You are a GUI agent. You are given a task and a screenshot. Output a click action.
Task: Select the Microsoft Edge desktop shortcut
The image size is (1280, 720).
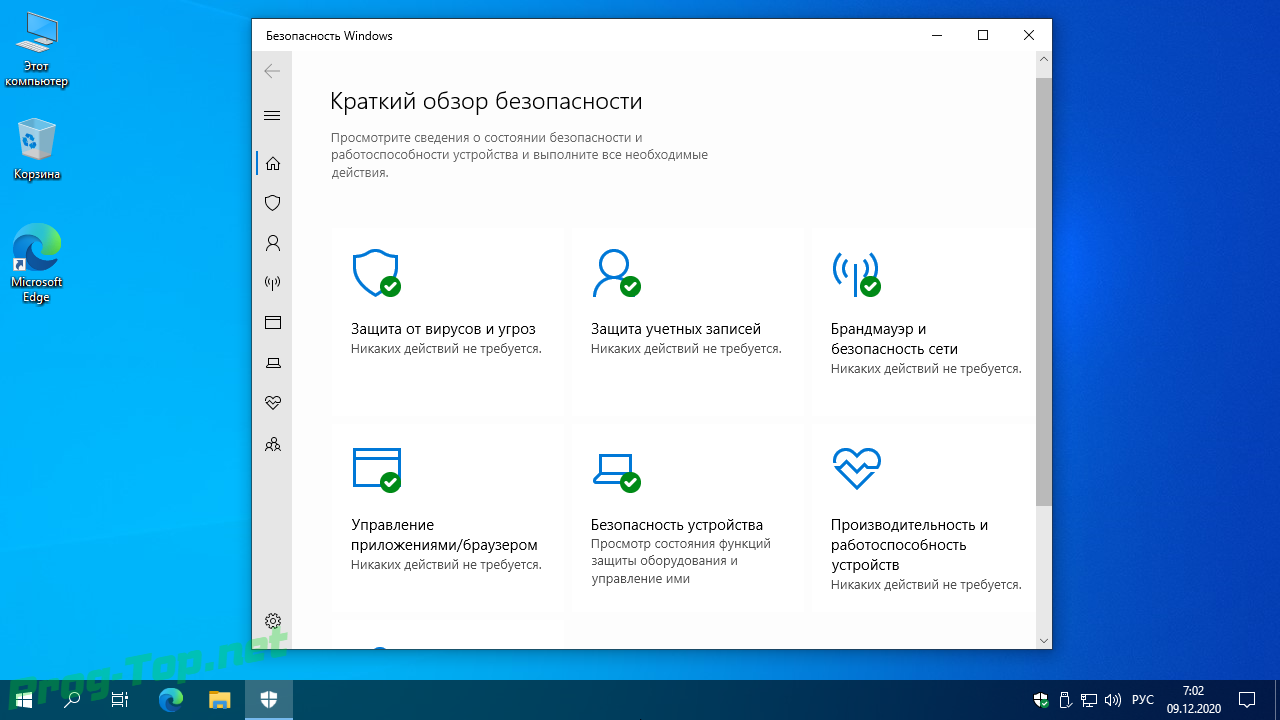point(37,264)
